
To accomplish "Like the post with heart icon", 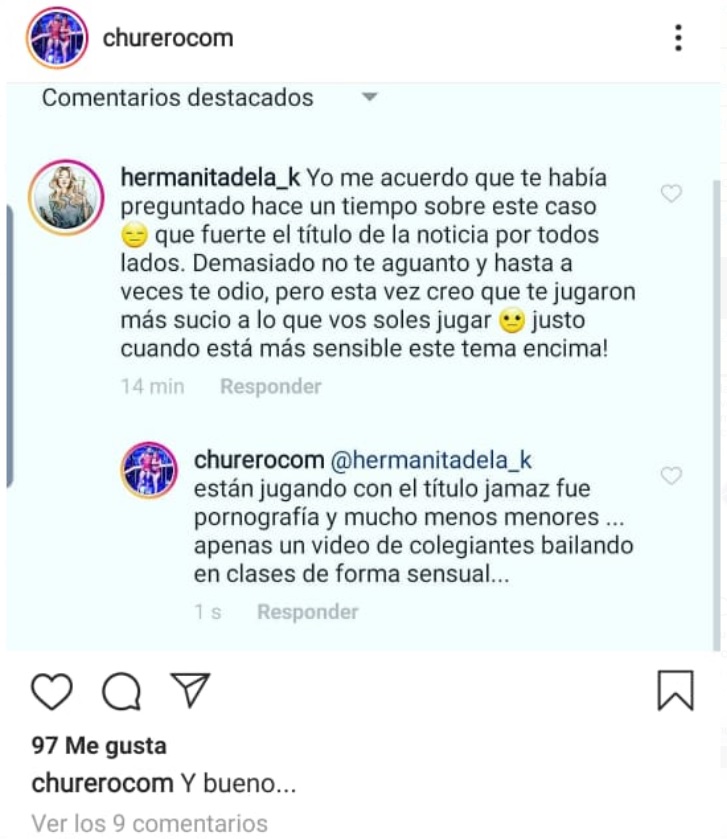I will point(52,692).
